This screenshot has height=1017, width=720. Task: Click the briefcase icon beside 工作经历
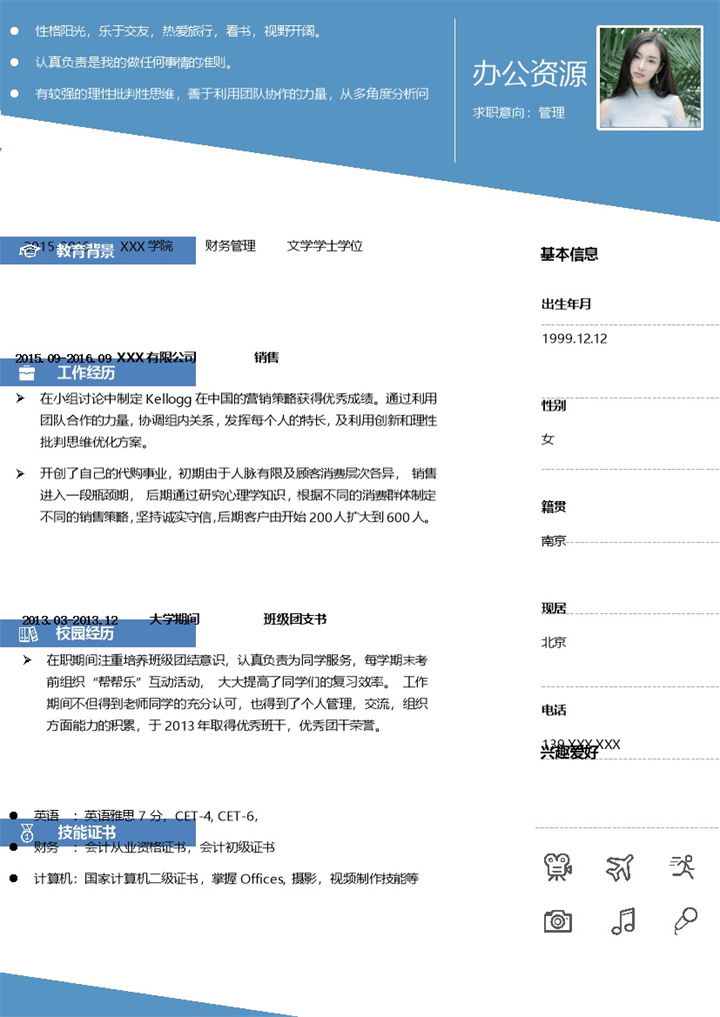pos(27,373)
